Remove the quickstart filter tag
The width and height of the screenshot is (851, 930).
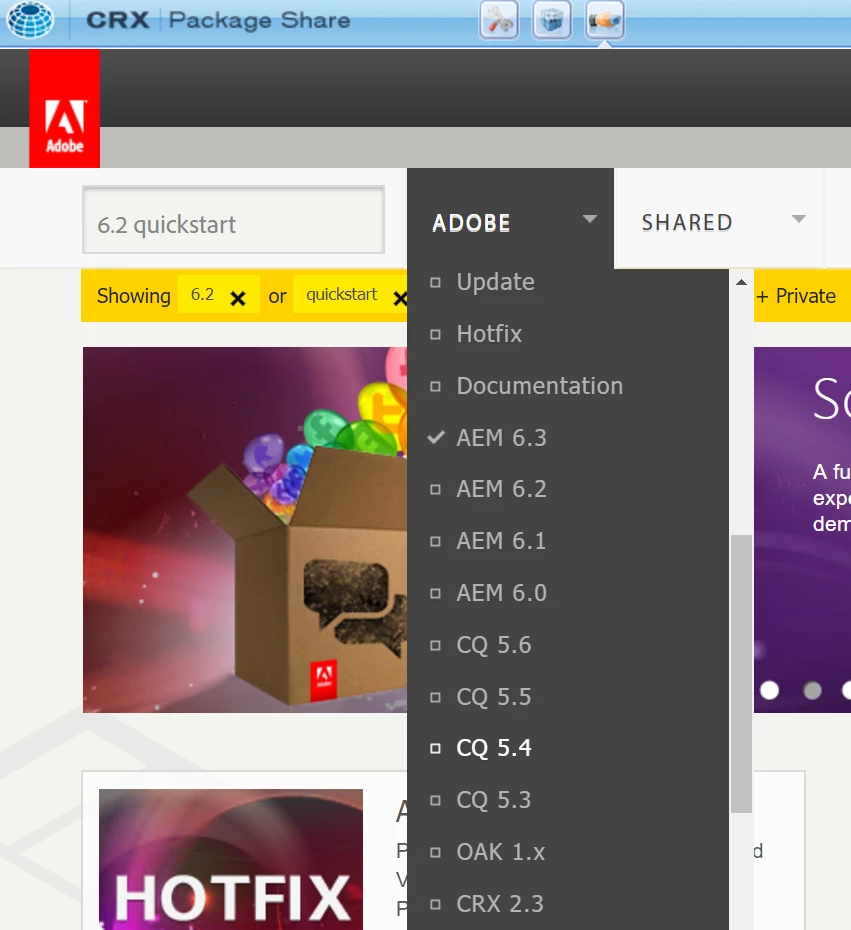pos(400,298)
